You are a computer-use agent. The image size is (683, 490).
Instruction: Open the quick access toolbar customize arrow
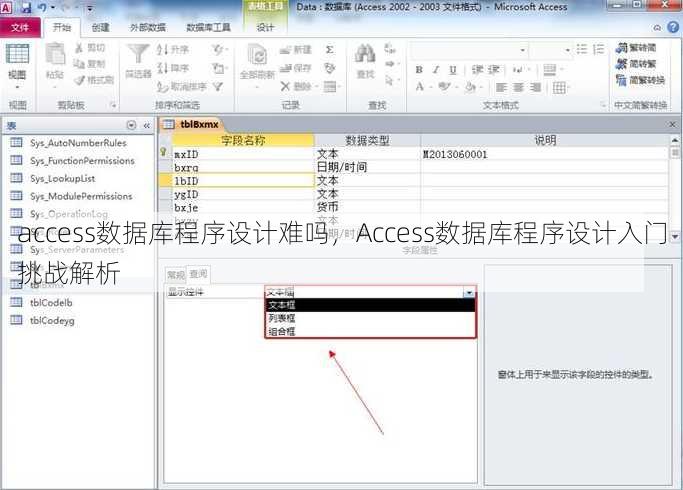tap(90, 8)
